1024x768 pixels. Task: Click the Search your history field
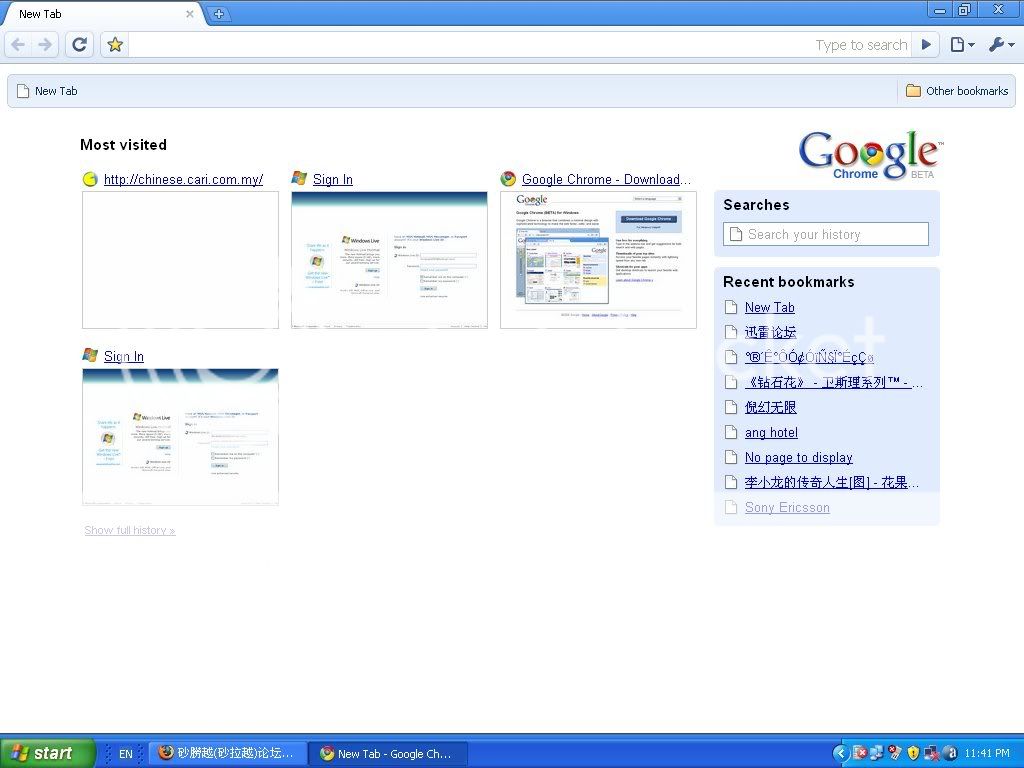[x=826, y=234]
